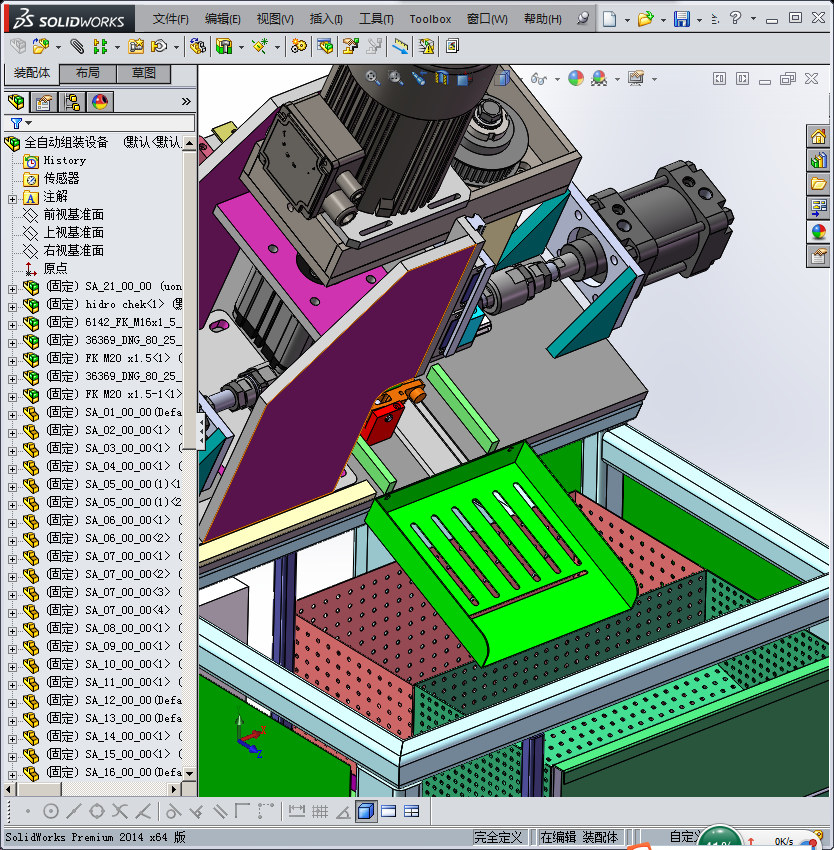The image size is (834, 850).
Task: Toggle the grid display button in bottom toolbar
Action: (320, 811)
